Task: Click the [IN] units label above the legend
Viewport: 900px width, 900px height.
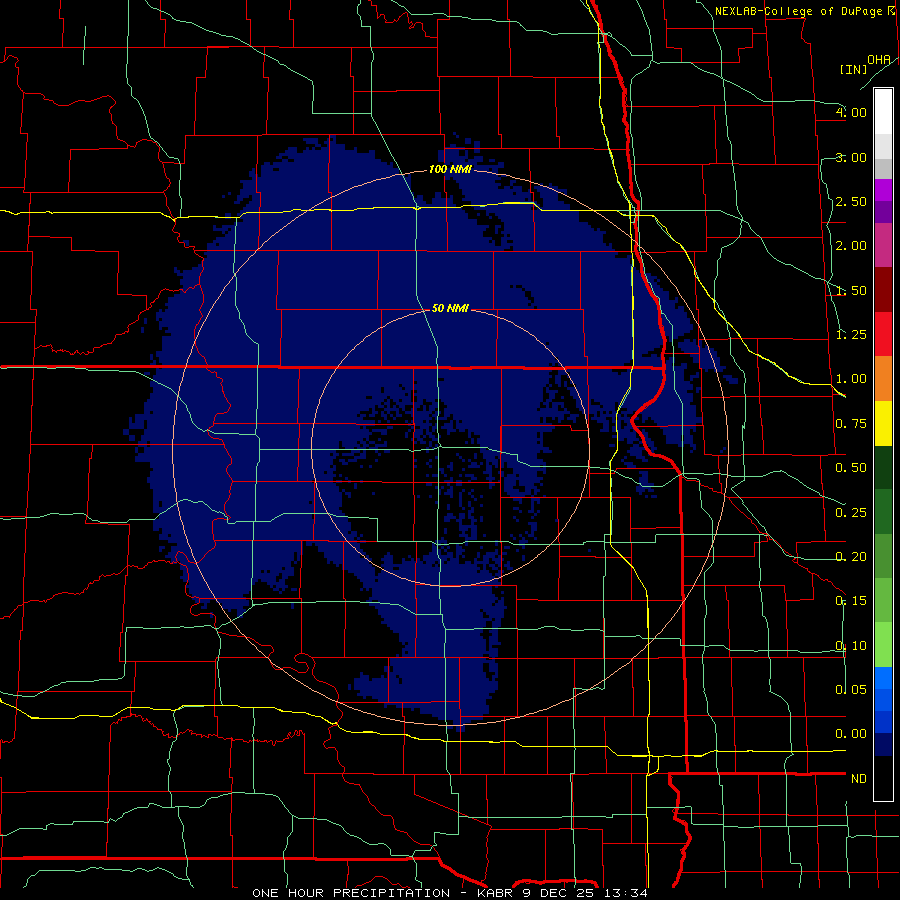Action: click(x=853, y=69)
